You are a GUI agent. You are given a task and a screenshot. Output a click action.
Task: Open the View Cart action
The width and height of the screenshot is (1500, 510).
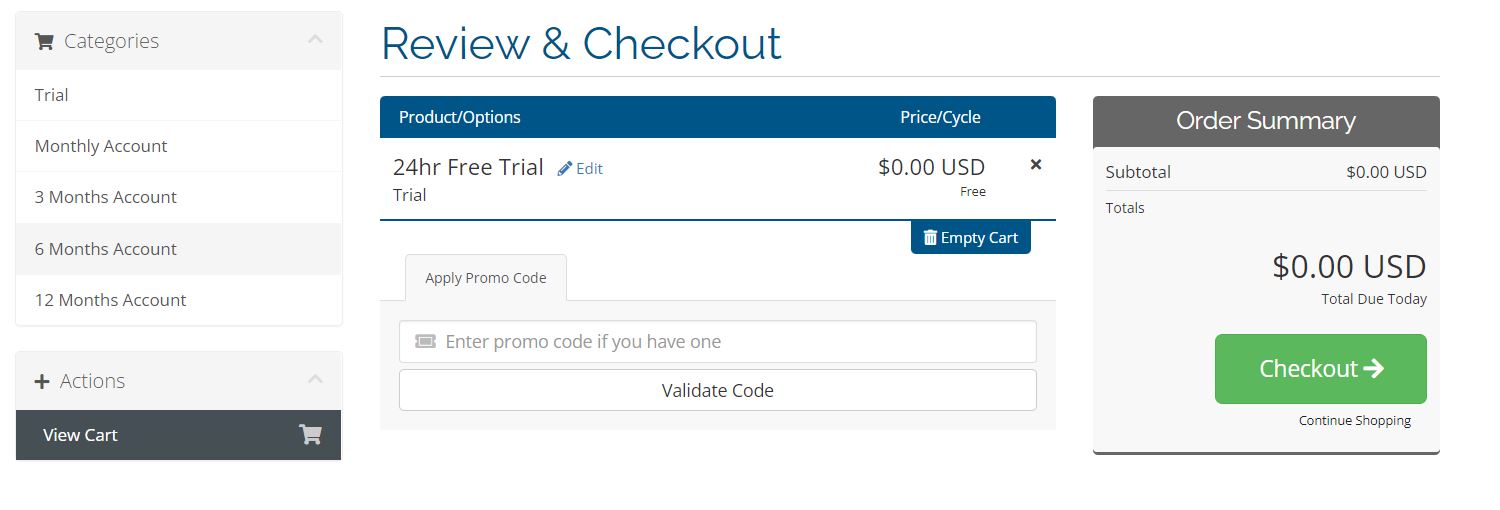tap(80, 435)
